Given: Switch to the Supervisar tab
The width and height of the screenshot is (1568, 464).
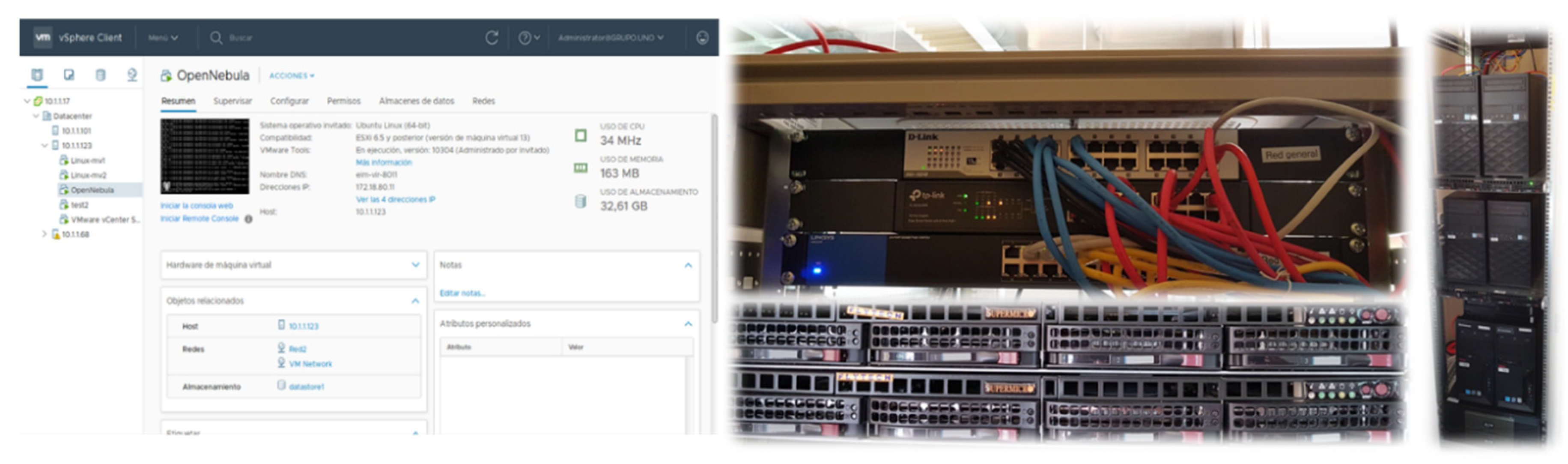Looking at the screenshot, I should point(233,101).
